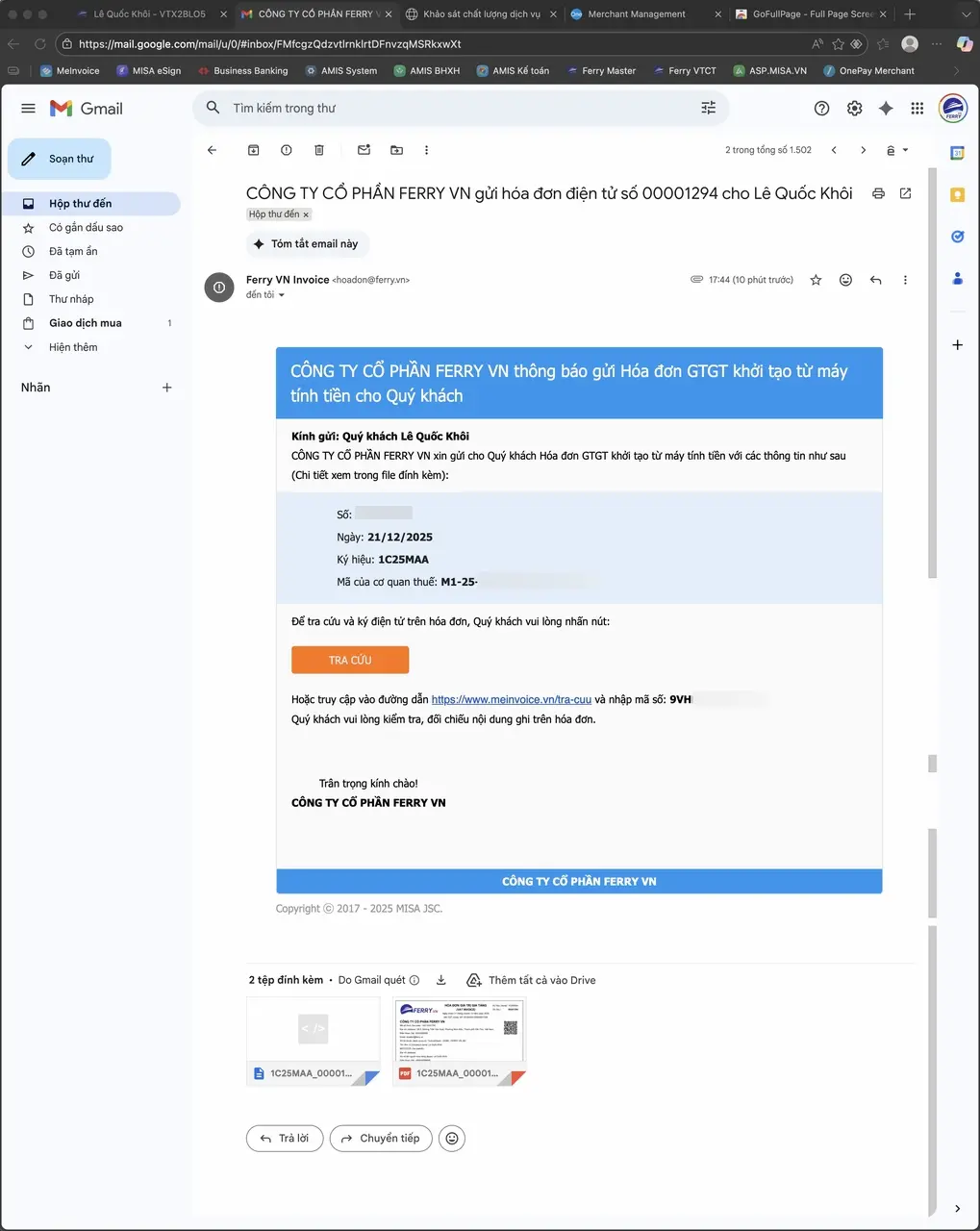980x1231 pixels.
Task: Reply using the reply arrow icon
Action: click(x=874, y=280)
